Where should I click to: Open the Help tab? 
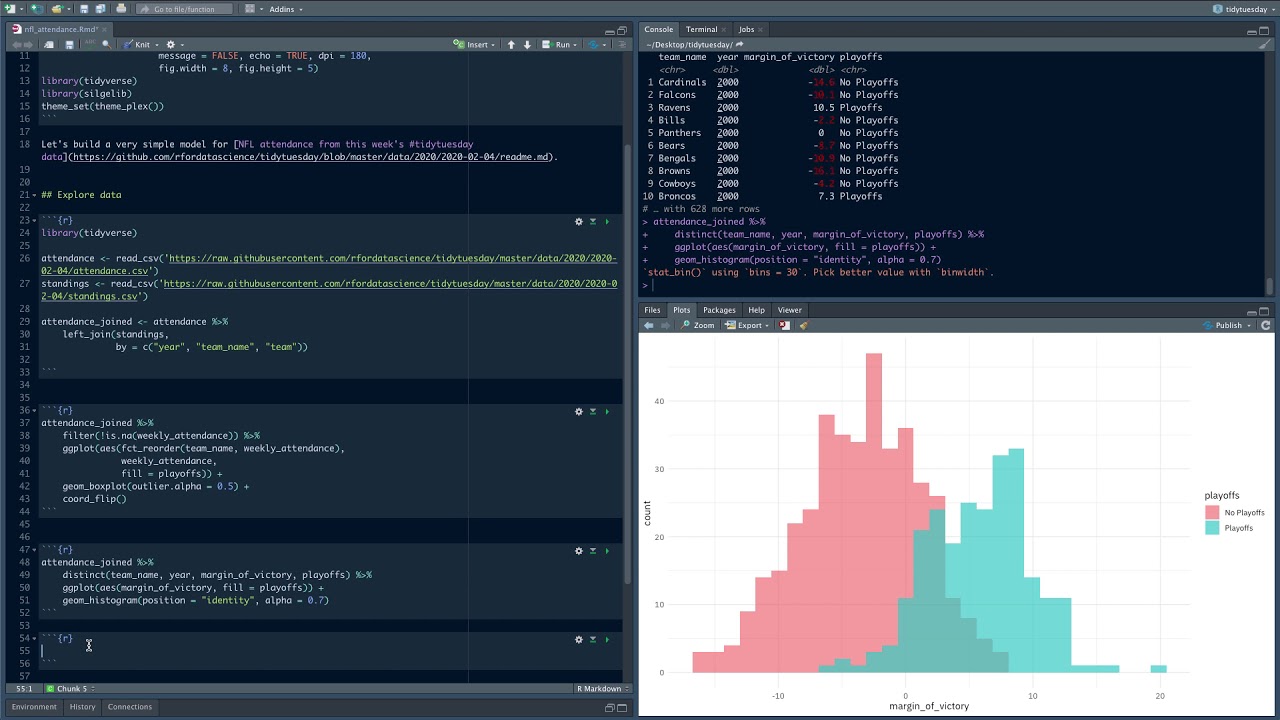pyautogui.click(x=756, y=310)
